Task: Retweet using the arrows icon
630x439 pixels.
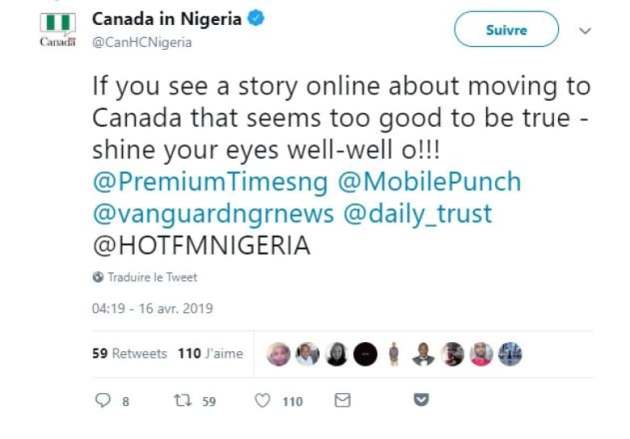Action: tap(183, 400)
